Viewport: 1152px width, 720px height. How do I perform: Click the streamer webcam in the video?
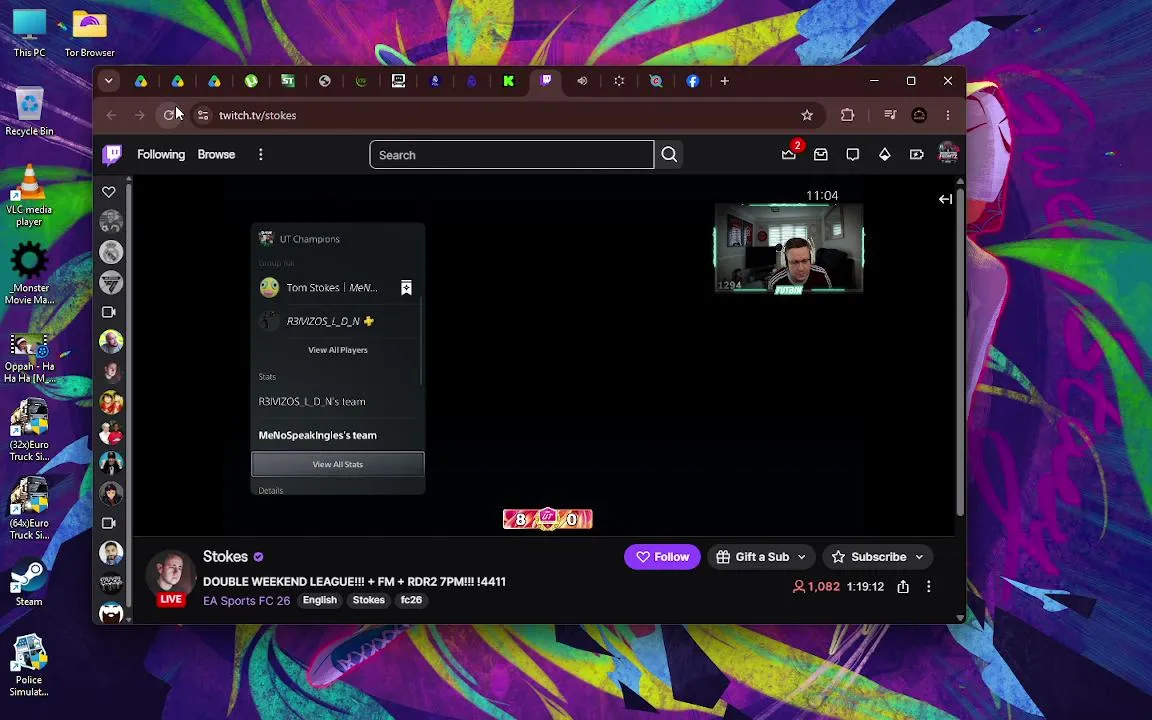[x=788, y=248]
